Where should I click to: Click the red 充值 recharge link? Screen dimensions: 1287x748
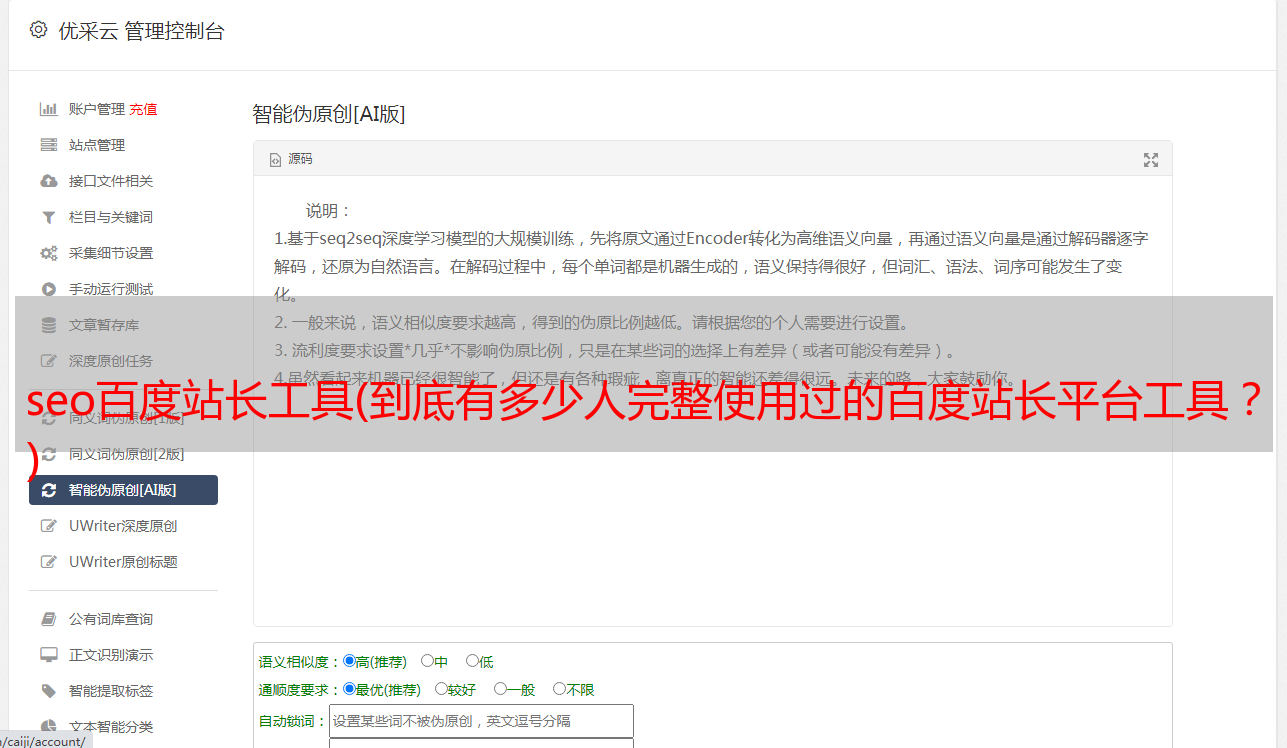143,109
